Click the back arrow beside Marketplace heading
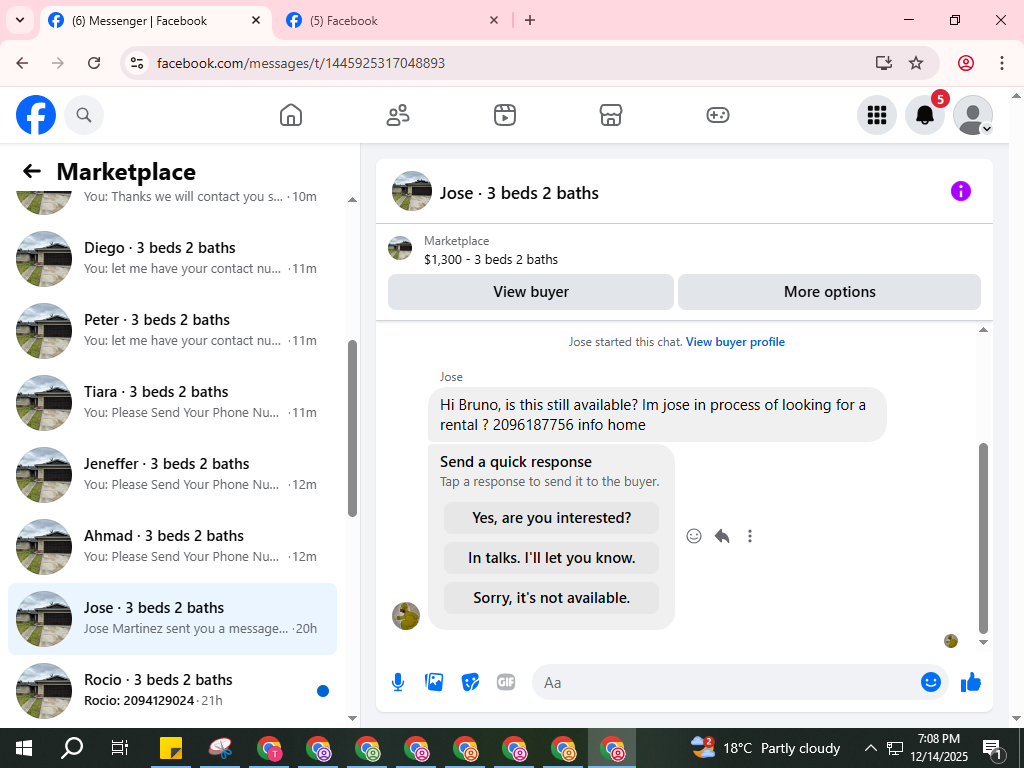This screenshot has height=768, width=1024. [x=31, y=171]
